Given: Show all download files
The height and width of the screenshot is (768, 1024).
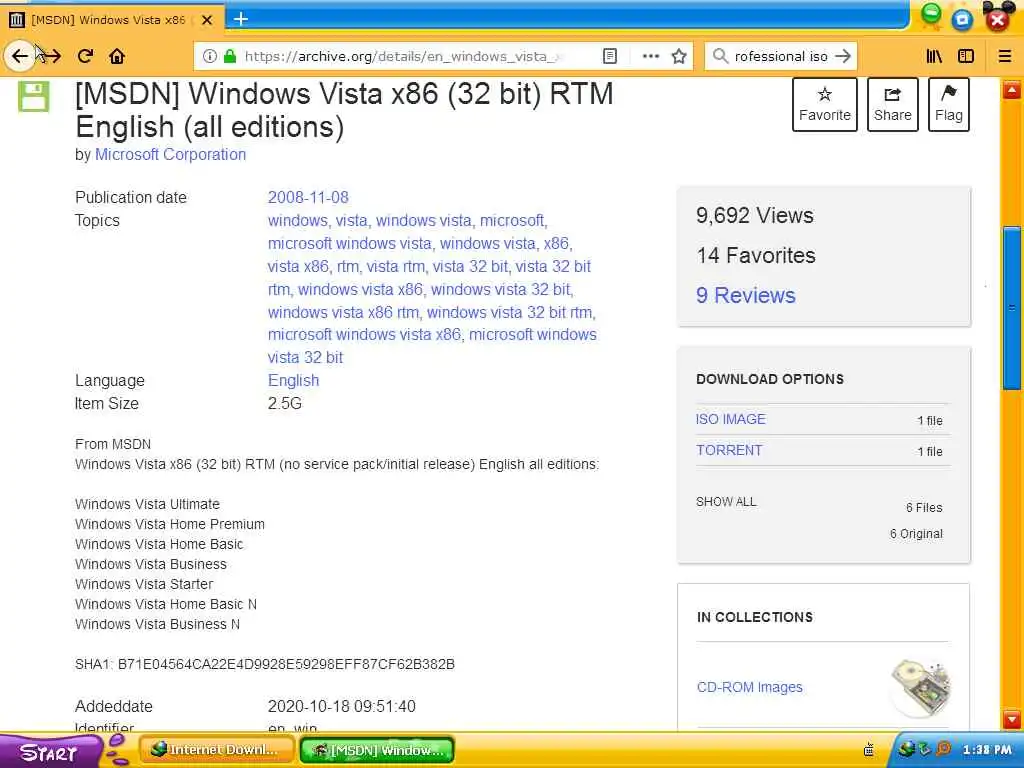Looking at the screenshot, I should point(726,502).
